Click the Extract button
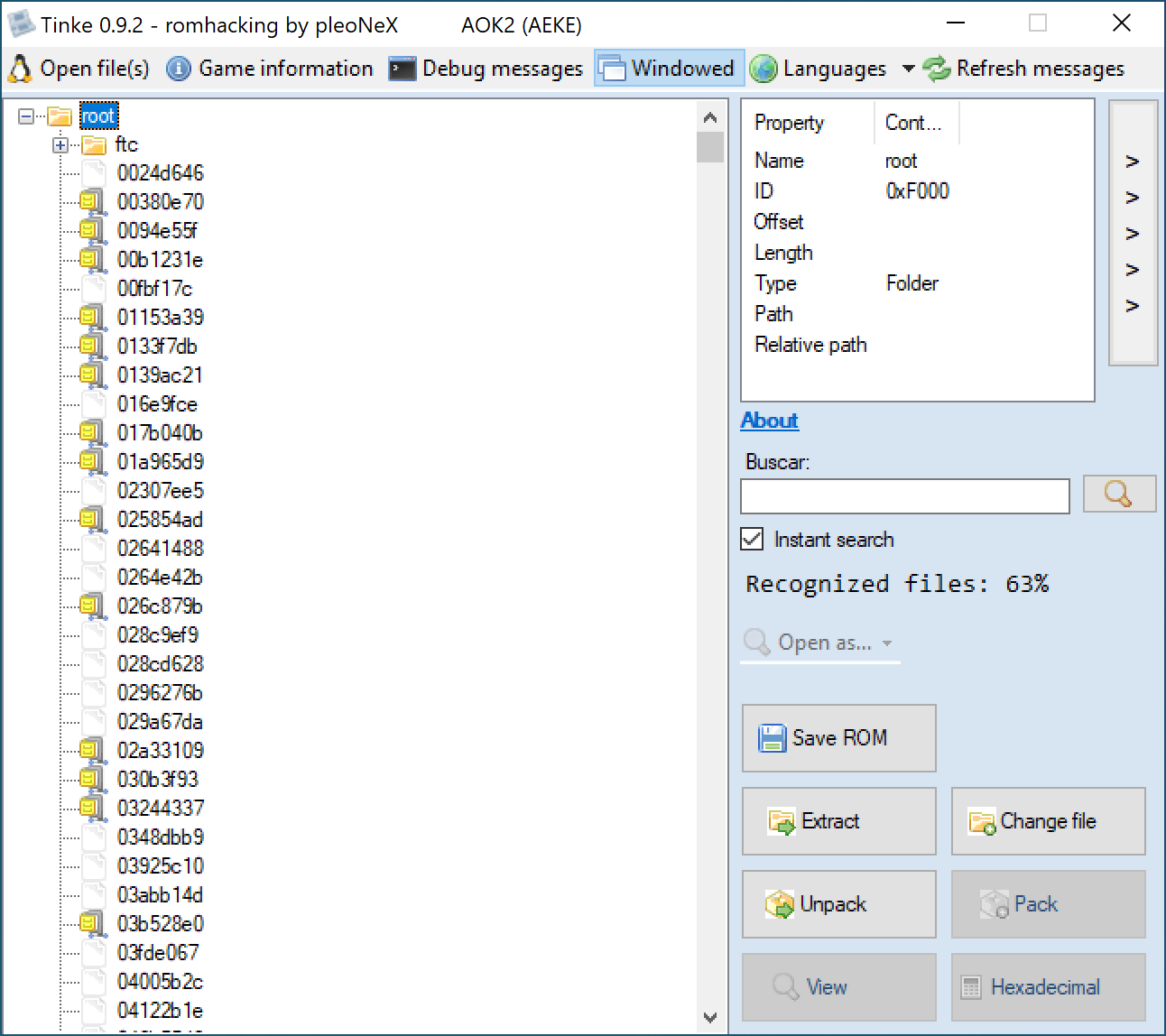Screen dimensions: 1166x1036 (x=838, y=821)
